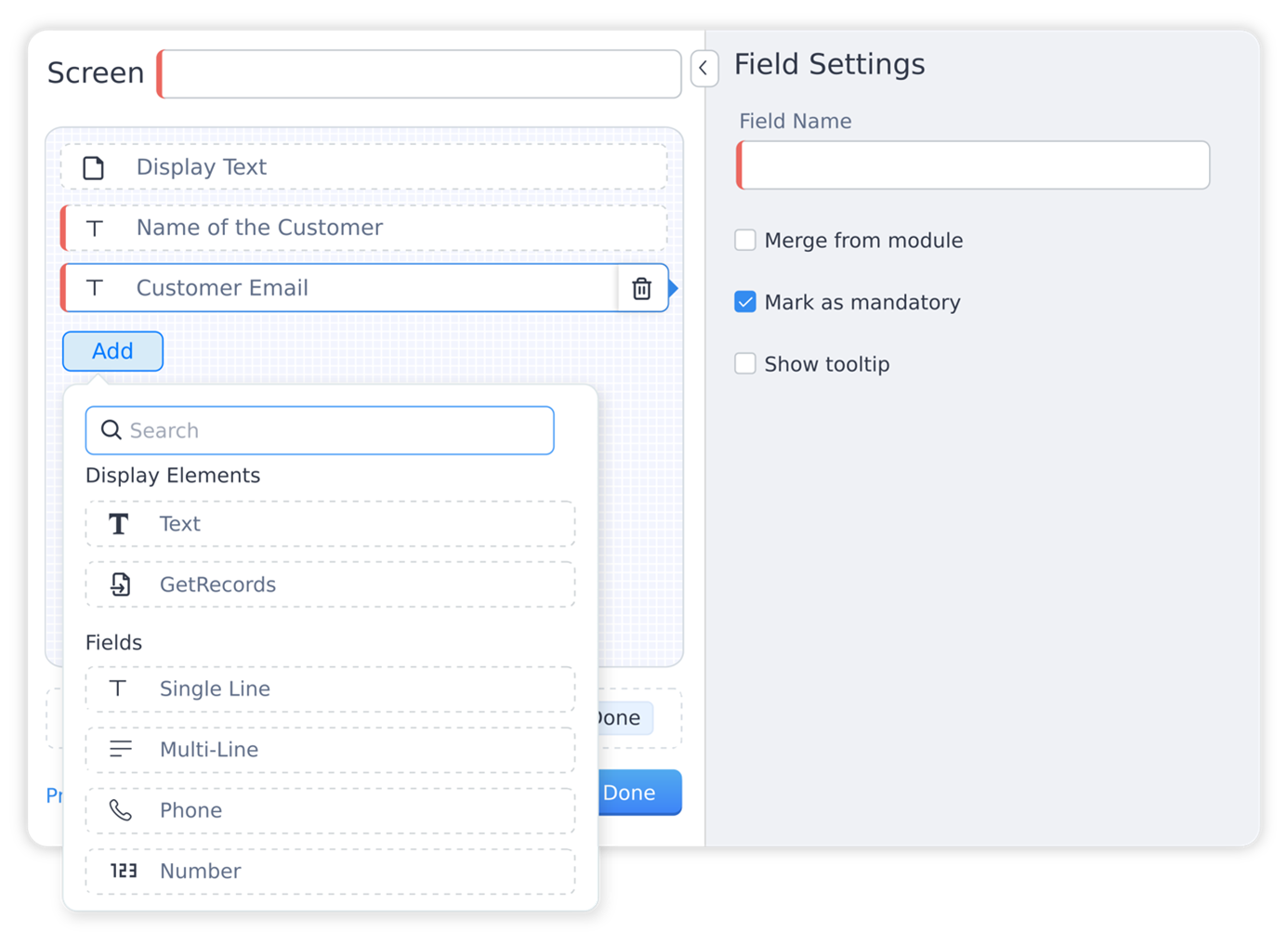1288x944 pixels.
Task: Click the Display Text page icon
Action: 94,168
